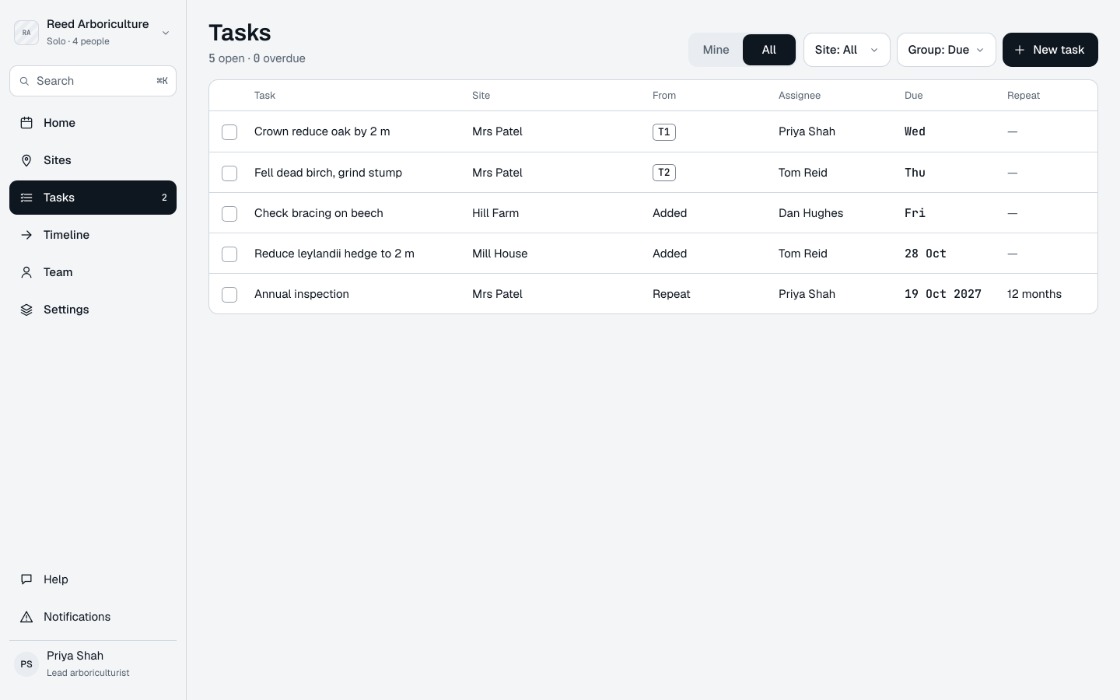Viewport: 1120px width, 700px height.
Task: Open the T2 source badge
Action: tap(664, 172)
